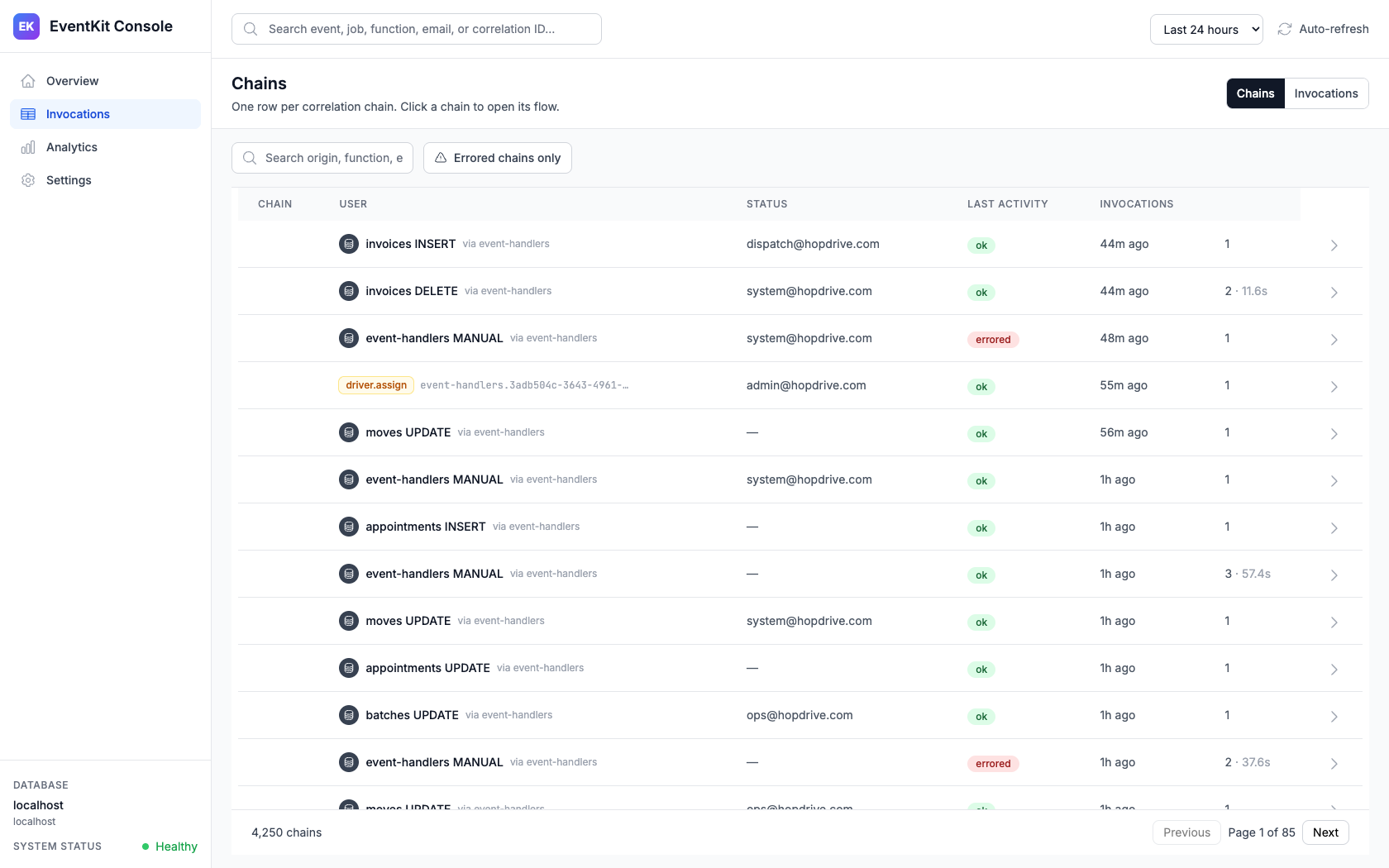Click database icon beside errored 48m ago event-handlers MANUAL
The width and height of the screenshot is (1389, 868).
(x=349, y=338)
